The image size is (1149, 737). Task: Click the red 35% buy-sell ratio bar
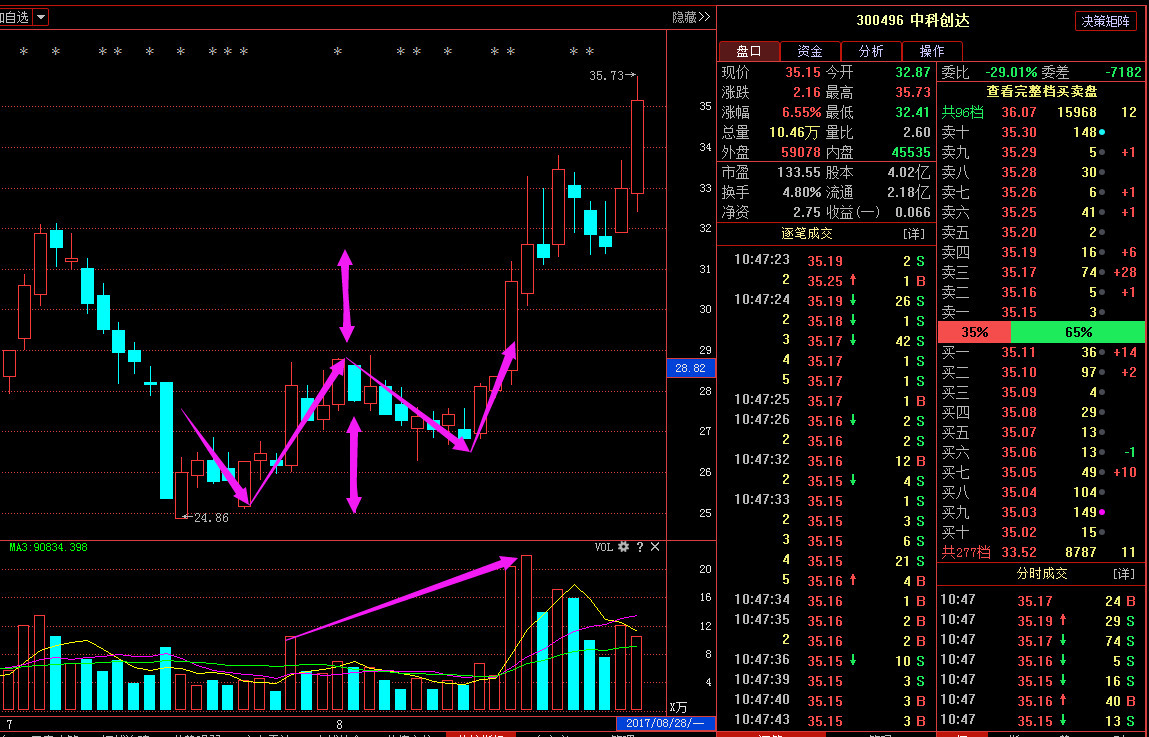pos(974,332)
